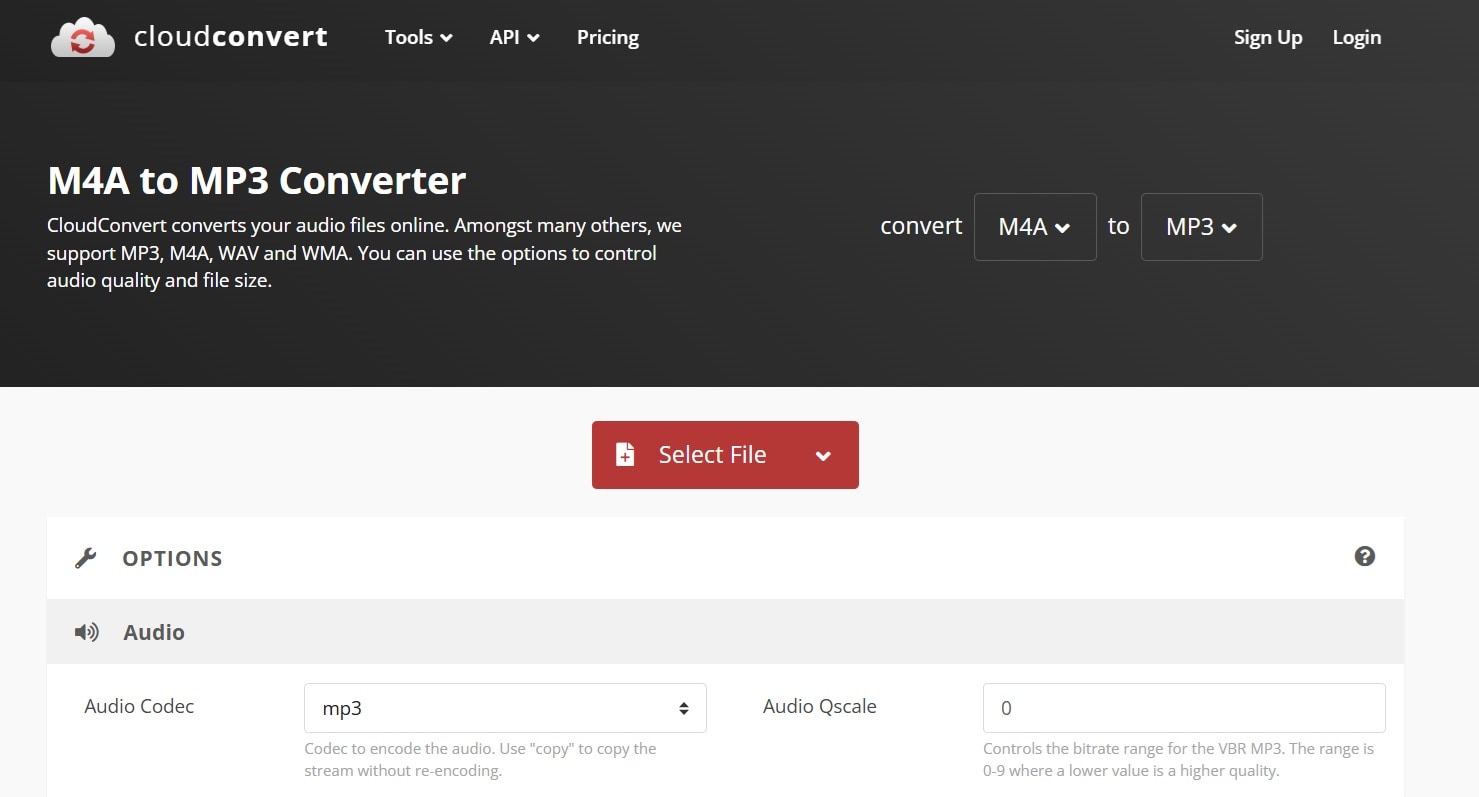This screenshot has width=1479, height=797.
Task: Click the Select File button
Action: coord(725,455)
